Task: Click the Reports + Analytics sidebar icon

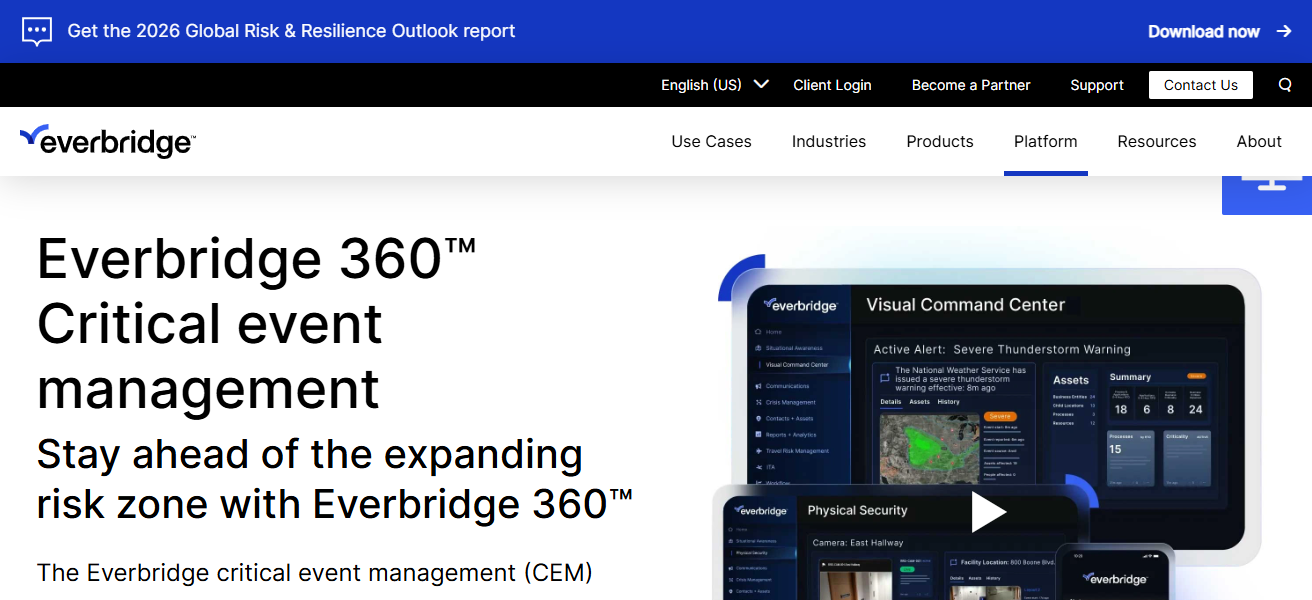Action: coord(757,434)
